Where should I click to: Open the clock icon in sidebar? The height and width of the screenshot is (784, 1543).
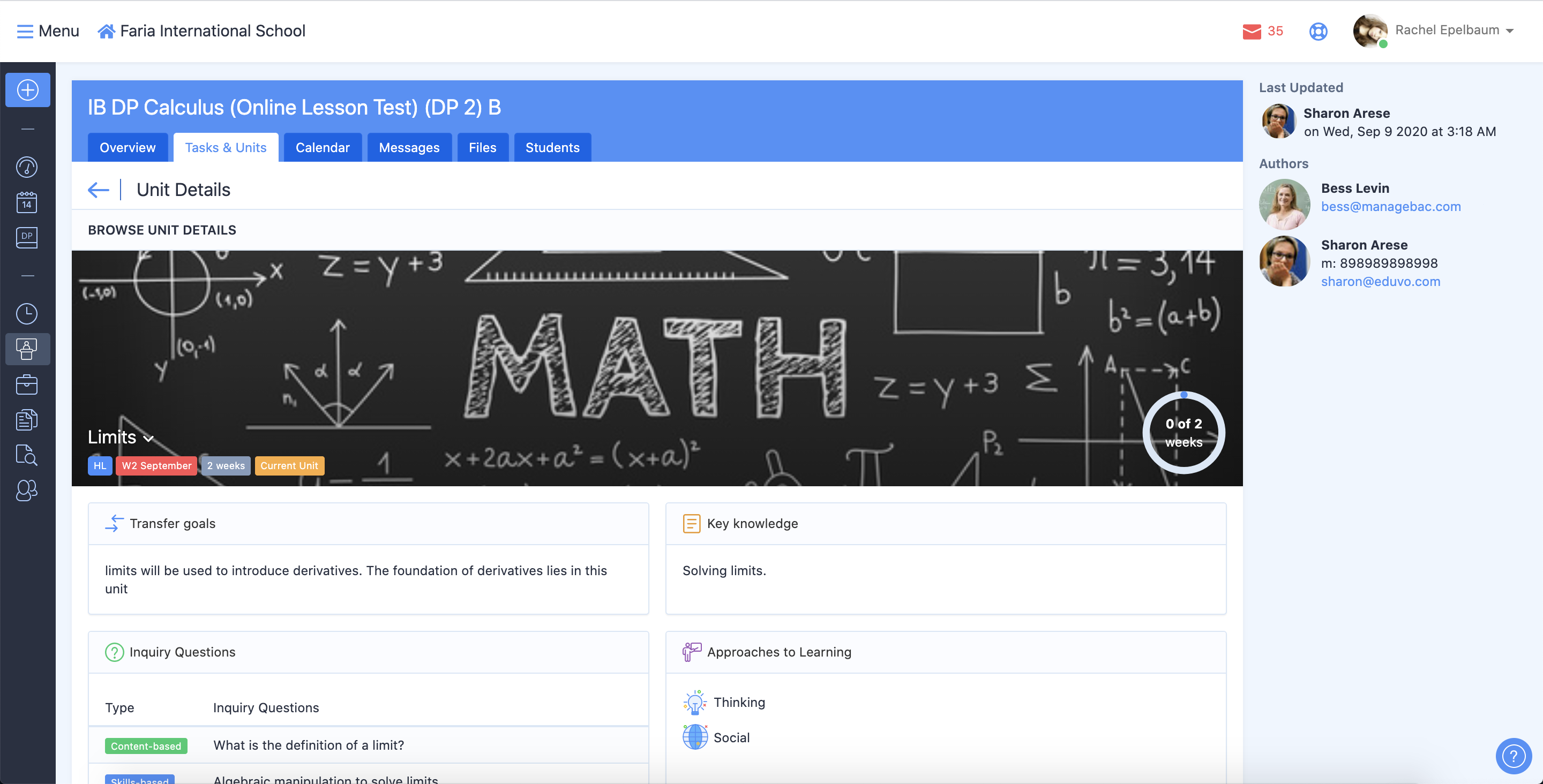coord(27,313)
